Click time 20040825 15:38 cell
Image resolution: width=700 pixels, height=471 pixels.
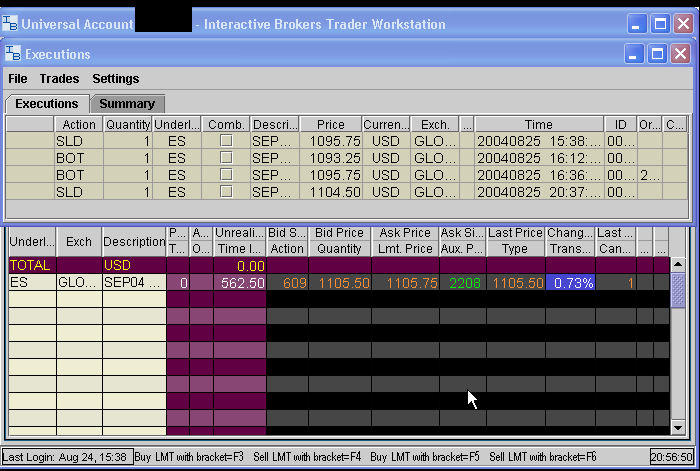pyautogui.click(x=539, y=141)
